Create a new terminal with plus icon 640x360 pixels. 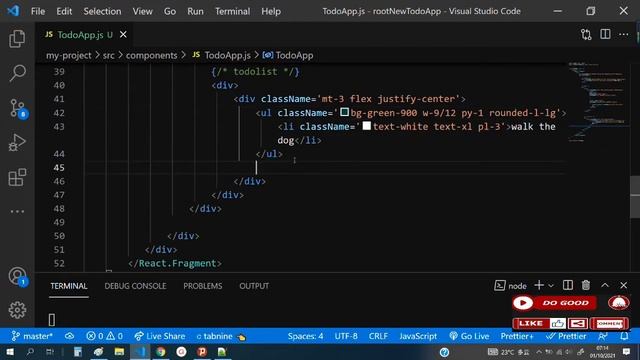coord(539,285)
